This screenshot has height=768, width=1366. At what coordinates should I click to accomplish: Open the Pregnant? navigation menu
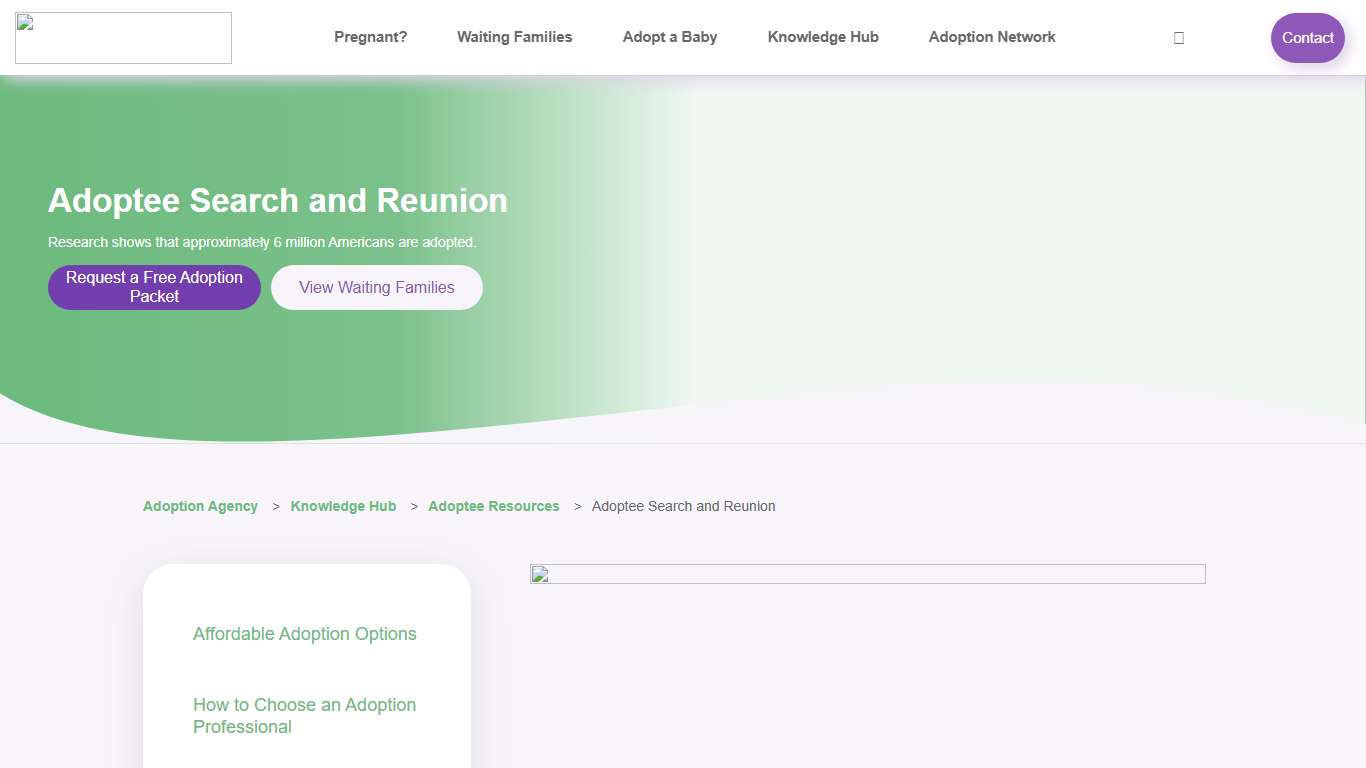370,37
